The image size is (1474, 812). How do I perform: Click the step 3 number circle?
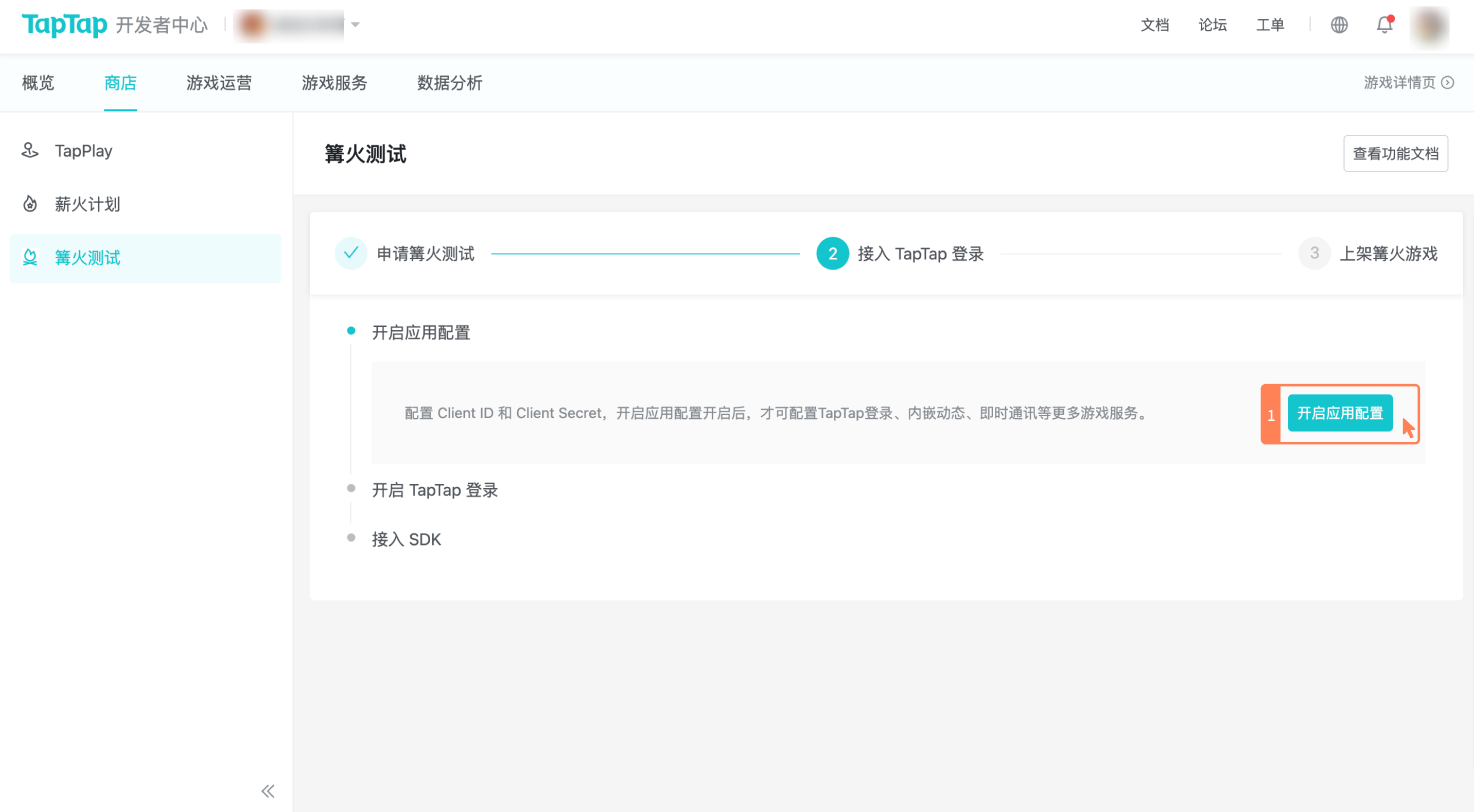pos(1314,254)
